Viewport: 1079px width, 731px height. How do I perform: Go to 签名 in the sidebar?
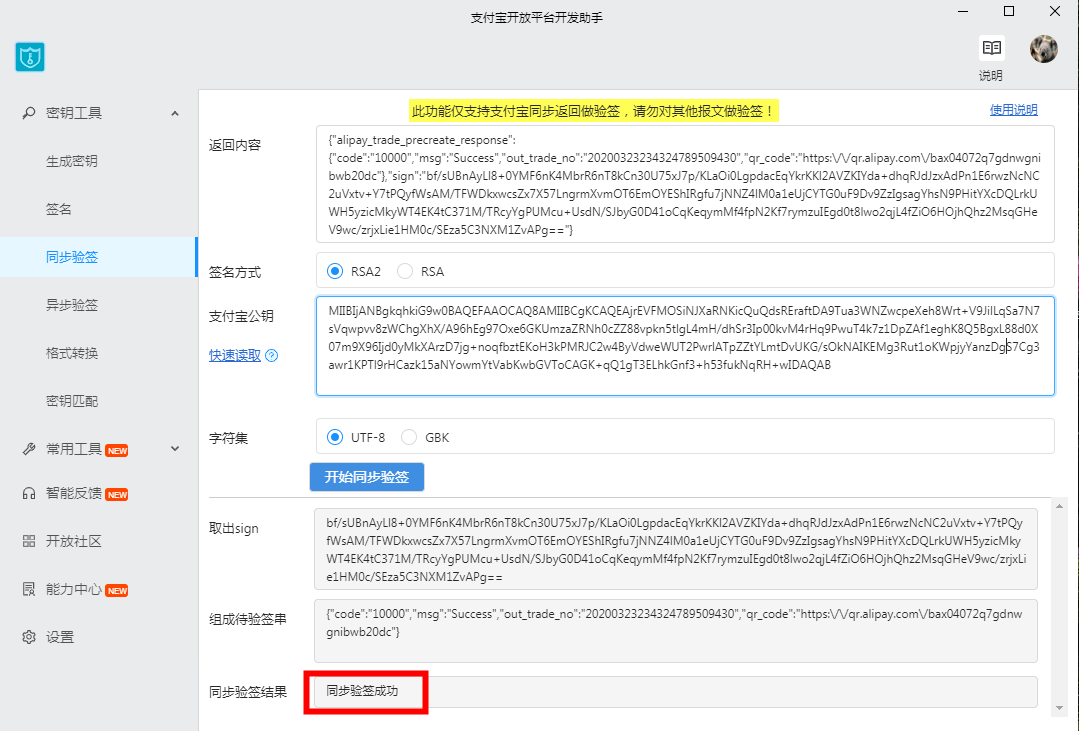[x=58, y=209]
